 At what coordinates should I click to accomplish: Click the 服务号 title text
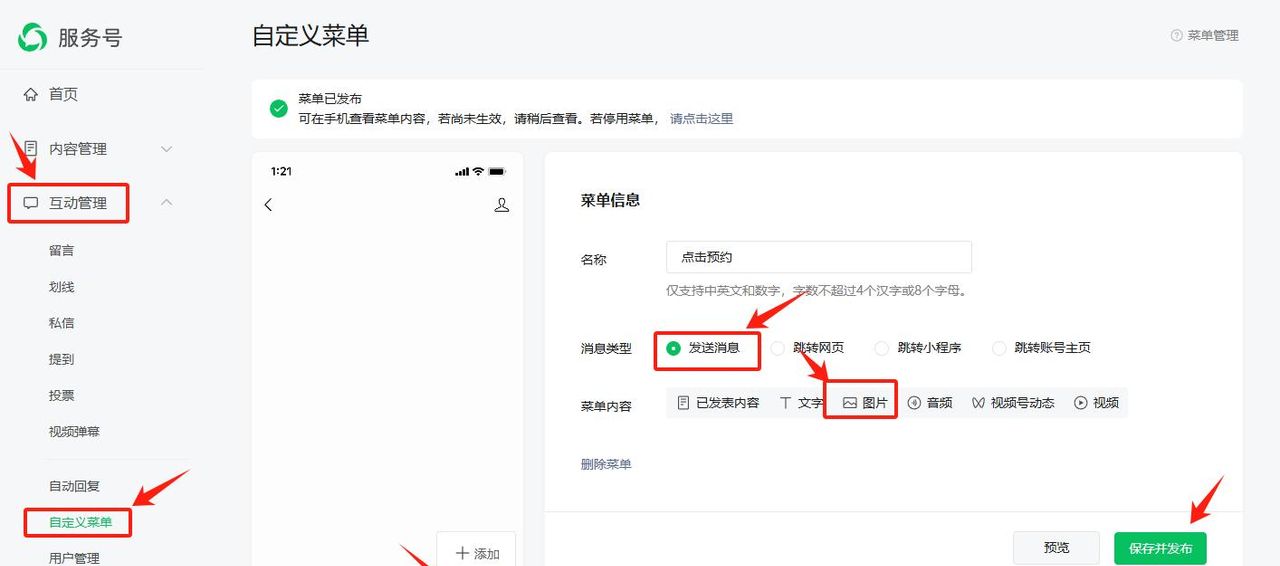coord(90,38)
